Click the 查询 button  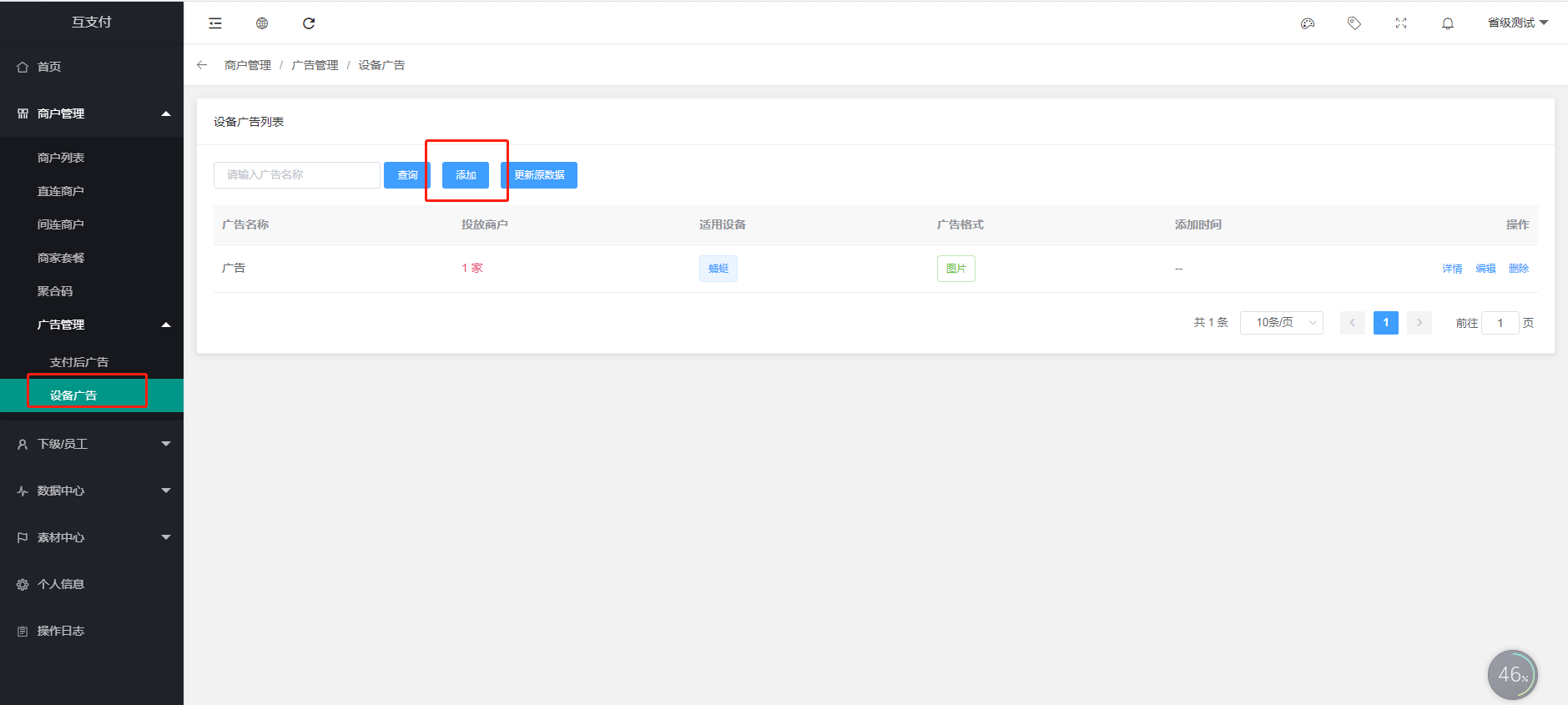click(x=407, y=175)
